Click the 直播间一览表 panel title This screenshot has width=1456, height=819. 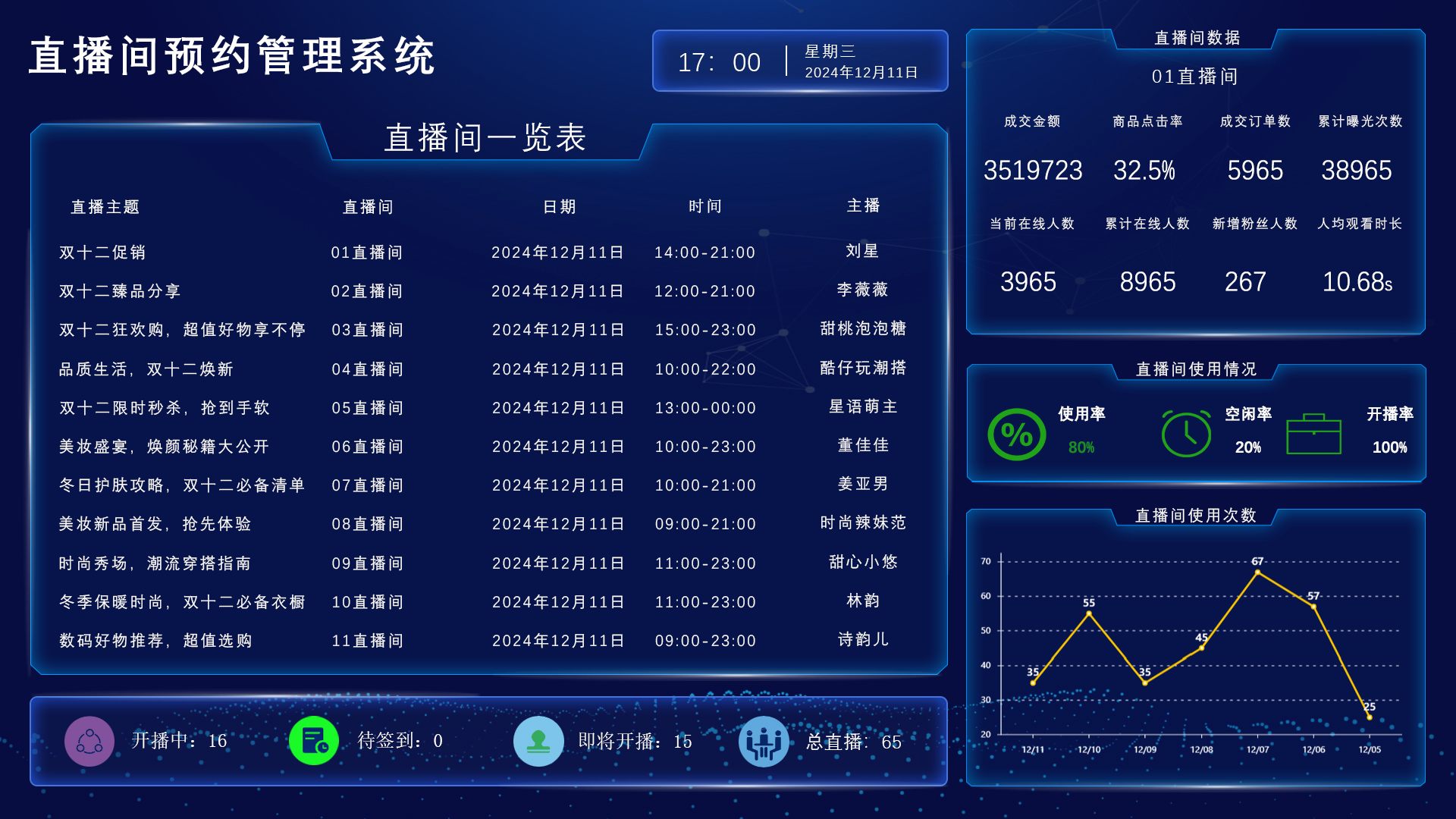point(485,138)
